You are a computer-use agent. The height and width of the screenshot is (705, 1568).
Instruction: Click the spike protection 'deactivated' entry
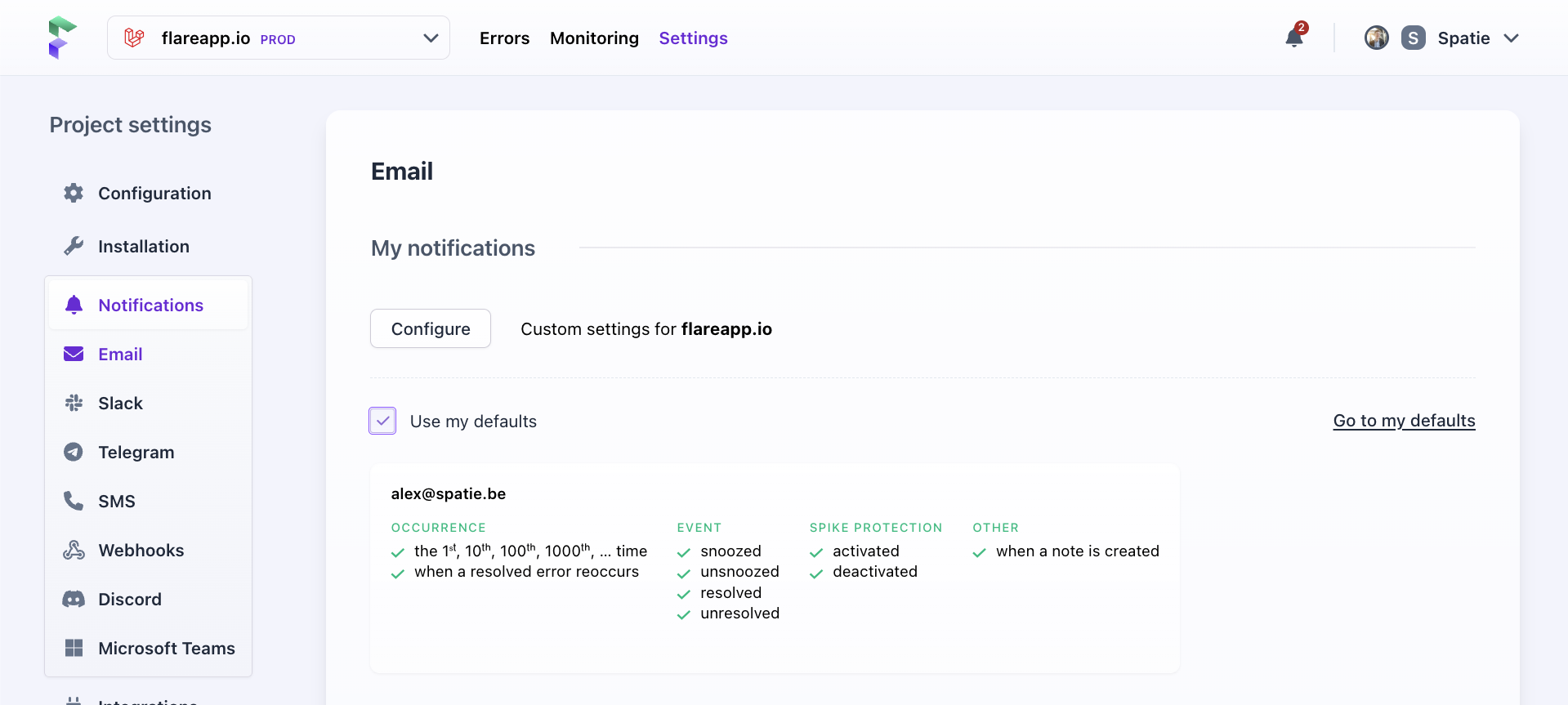coord(875,572)
